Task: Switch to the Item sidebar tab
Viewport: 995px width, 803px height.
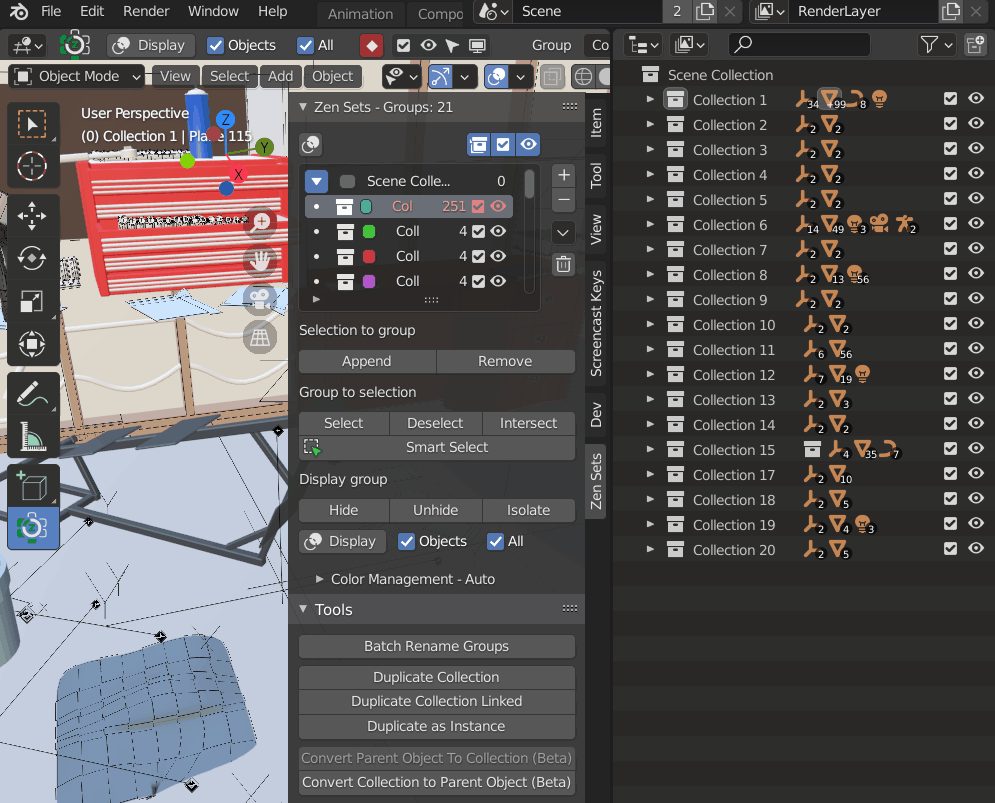Action: coord(597,124)
